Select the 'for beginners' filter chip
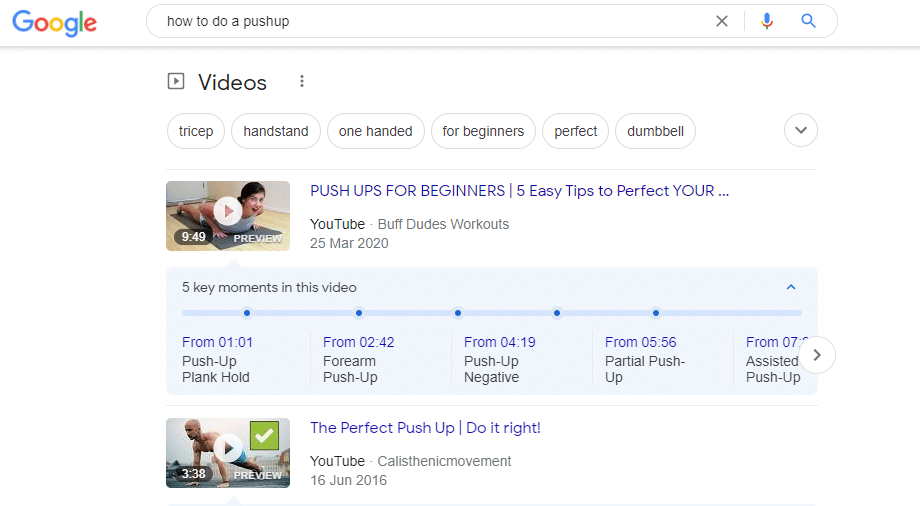The image size is (920, 506). 483,131
